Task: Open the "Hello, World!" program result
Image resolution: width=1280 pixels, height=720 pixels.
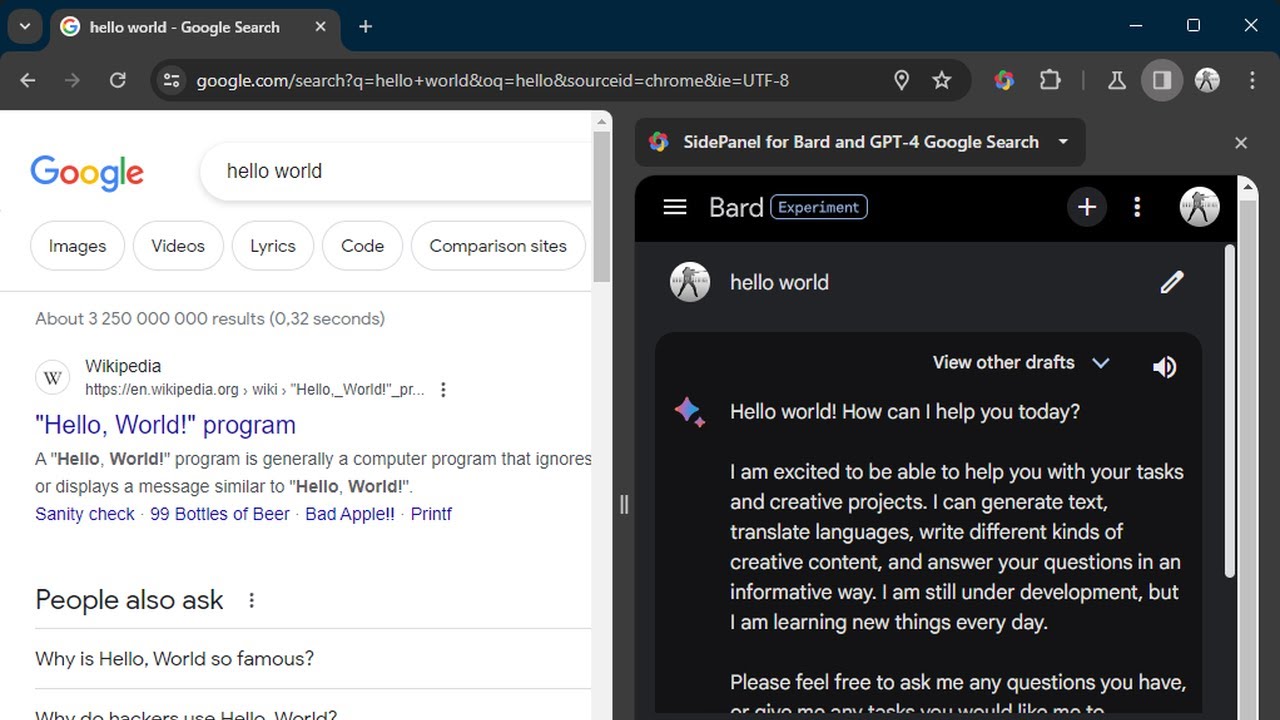Action: [x=165, y=425]
